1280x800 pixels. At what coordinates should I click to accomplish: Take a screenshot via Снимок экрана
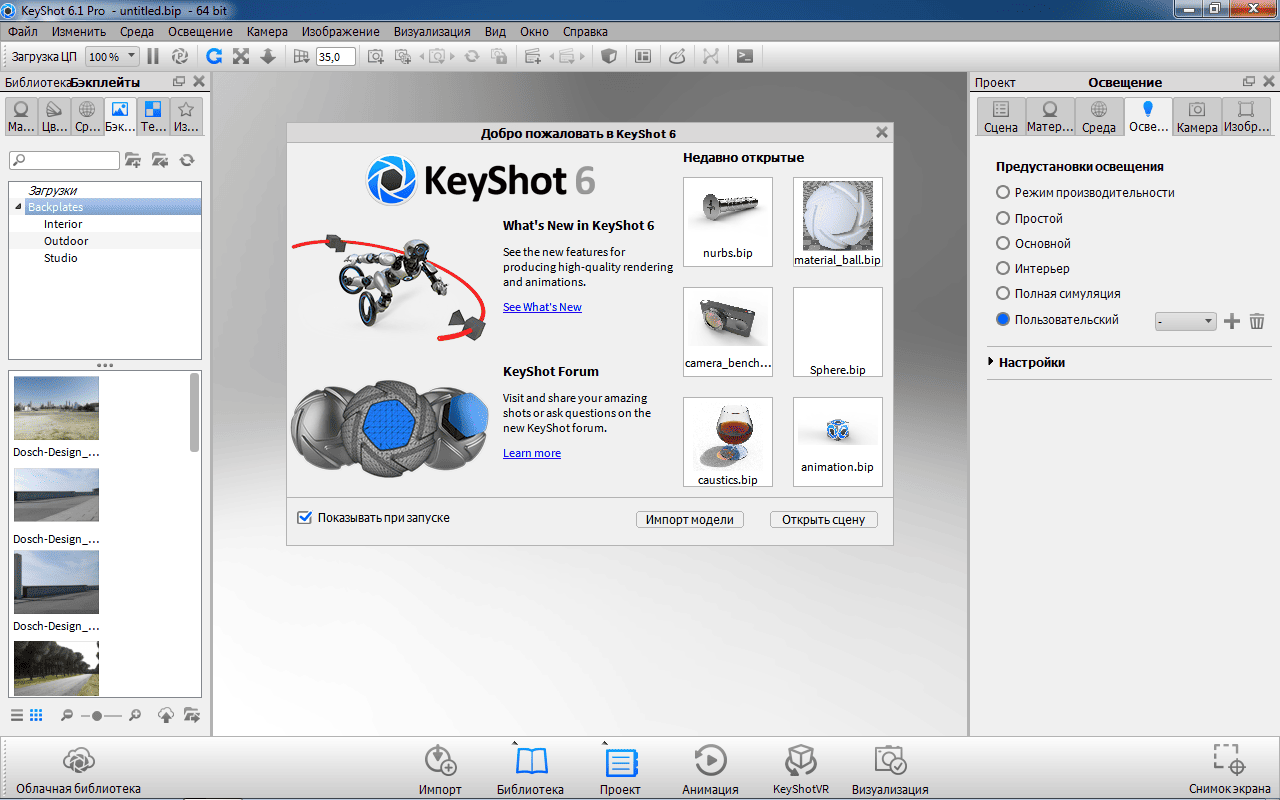coord(1230,770)
